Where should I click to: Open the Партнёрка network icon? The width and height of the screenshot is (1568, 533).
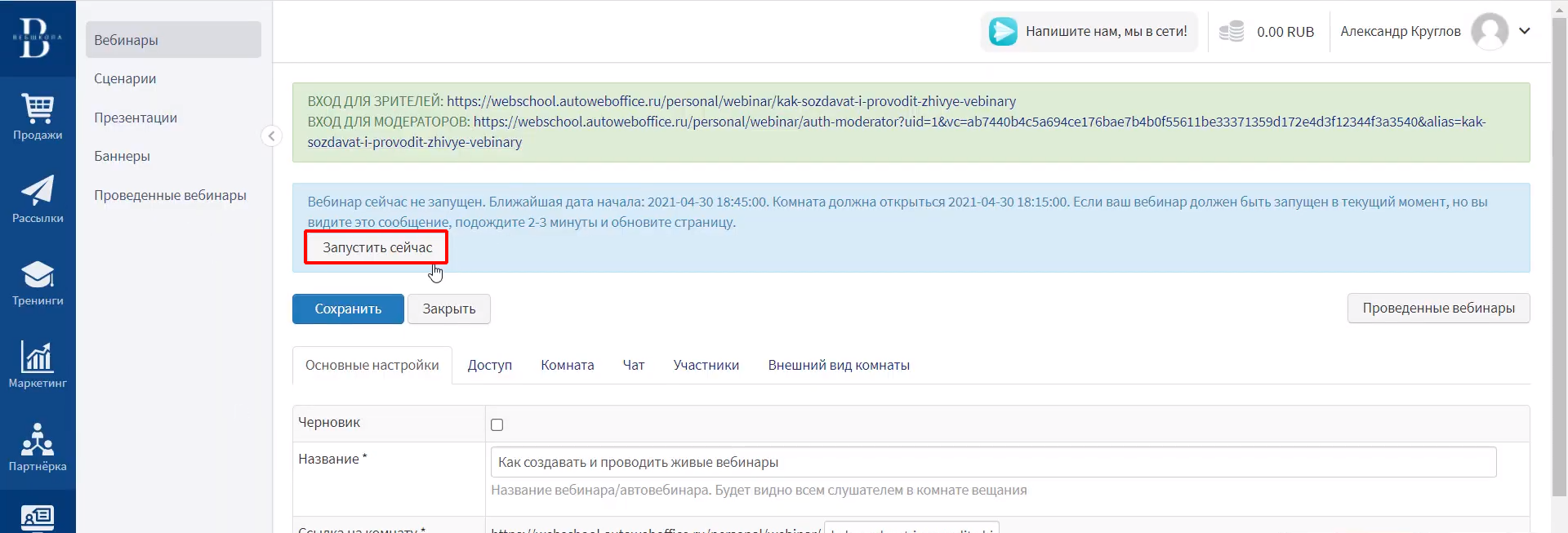38,439
